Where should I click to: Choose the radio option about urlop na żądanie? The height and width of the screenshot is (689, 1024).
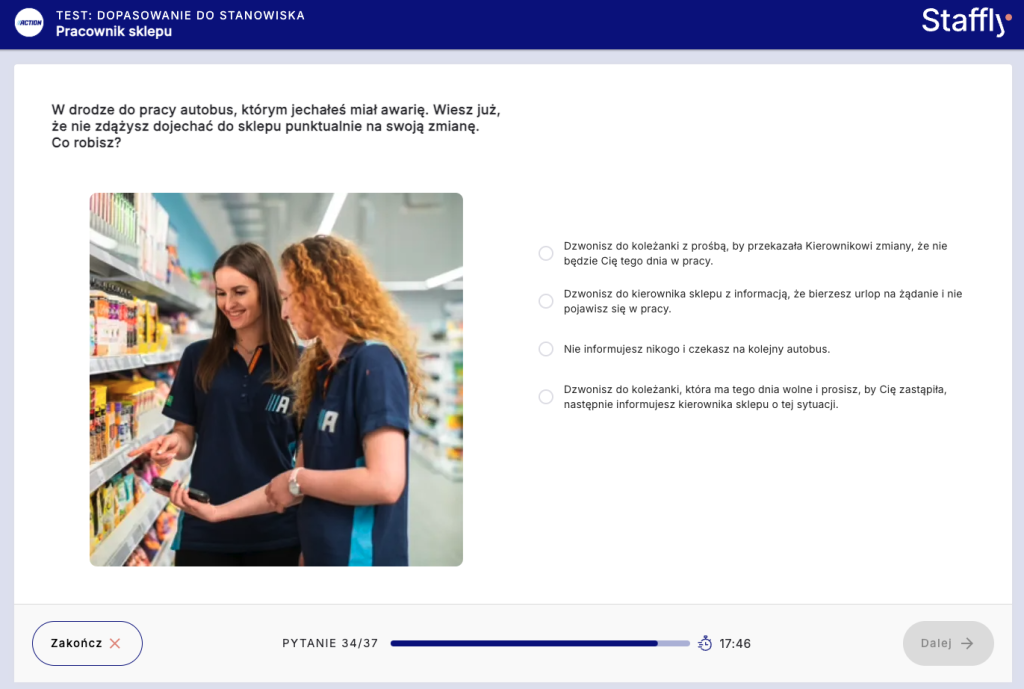[x=546, y=301]
